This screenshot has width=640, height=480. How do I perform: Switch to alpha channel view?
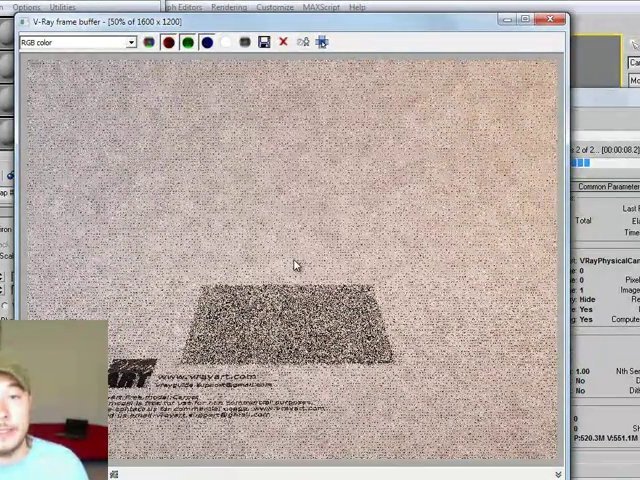pos(226,42)
